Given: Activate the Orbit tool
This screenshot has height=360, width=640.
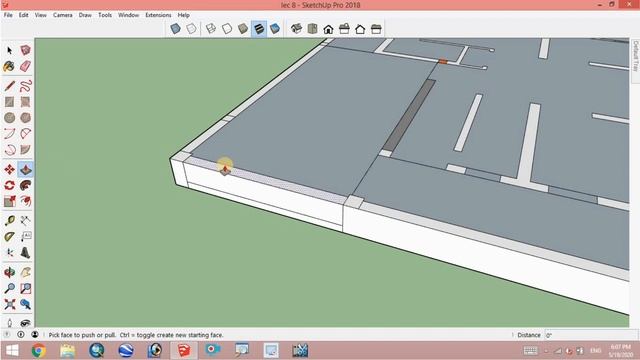Looking at the screenshot, I should coord(9,273).
